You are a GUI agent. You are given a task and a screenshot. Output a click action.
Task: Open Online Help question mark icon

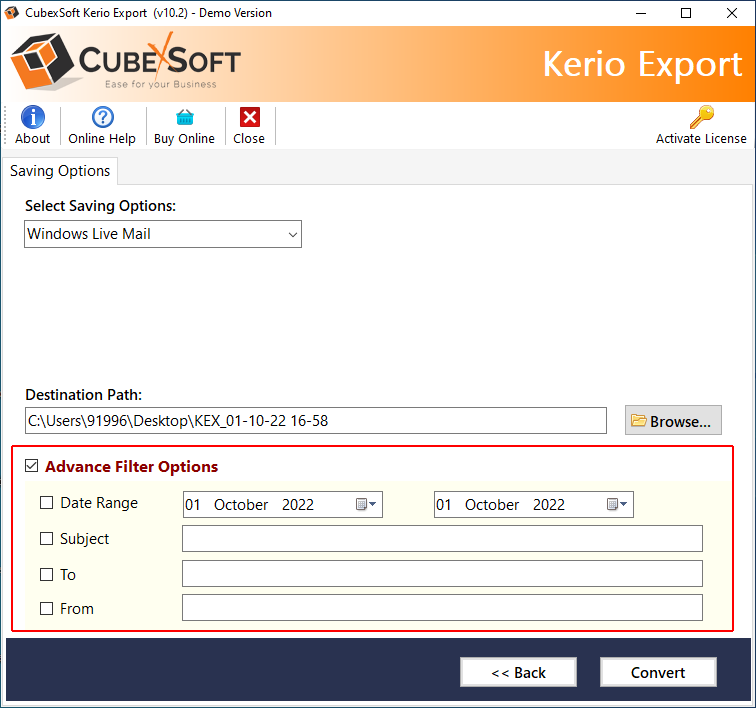pyautogui.click(x=103, y=117)
